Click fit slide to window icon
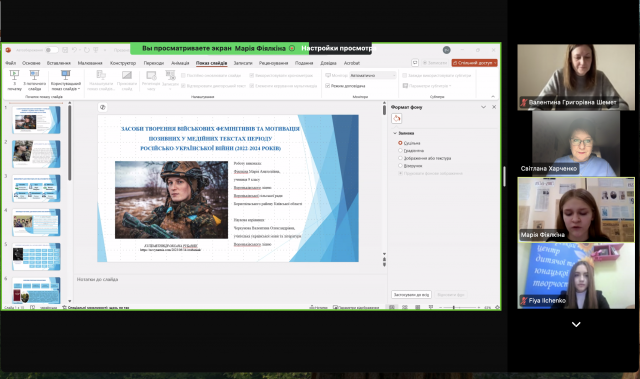This screenshot has height=379, width=640. point(497,307)
